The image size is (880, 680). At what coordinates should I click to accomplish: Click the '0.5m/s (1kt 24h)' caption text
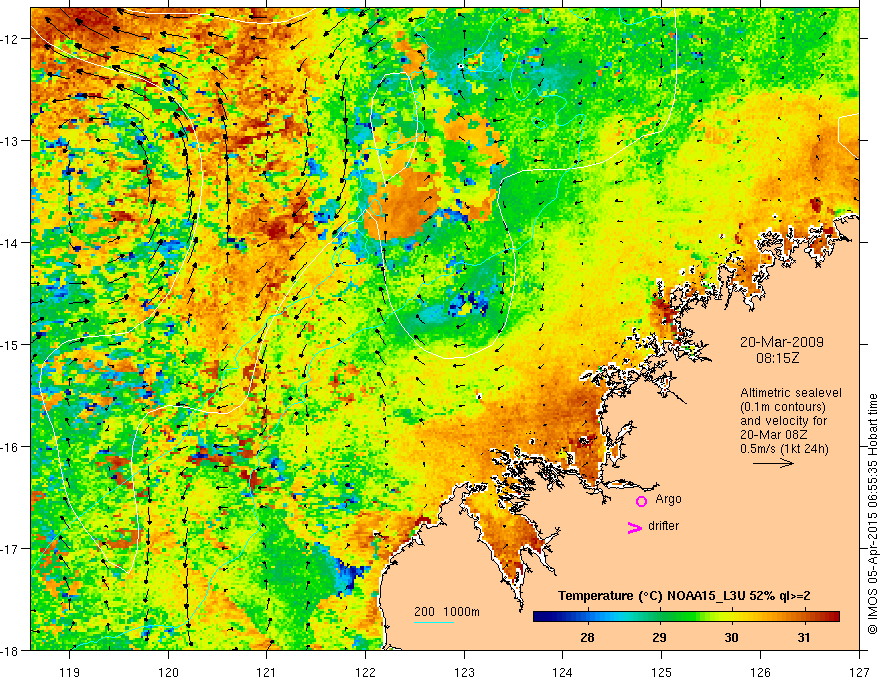coord(784,449)
